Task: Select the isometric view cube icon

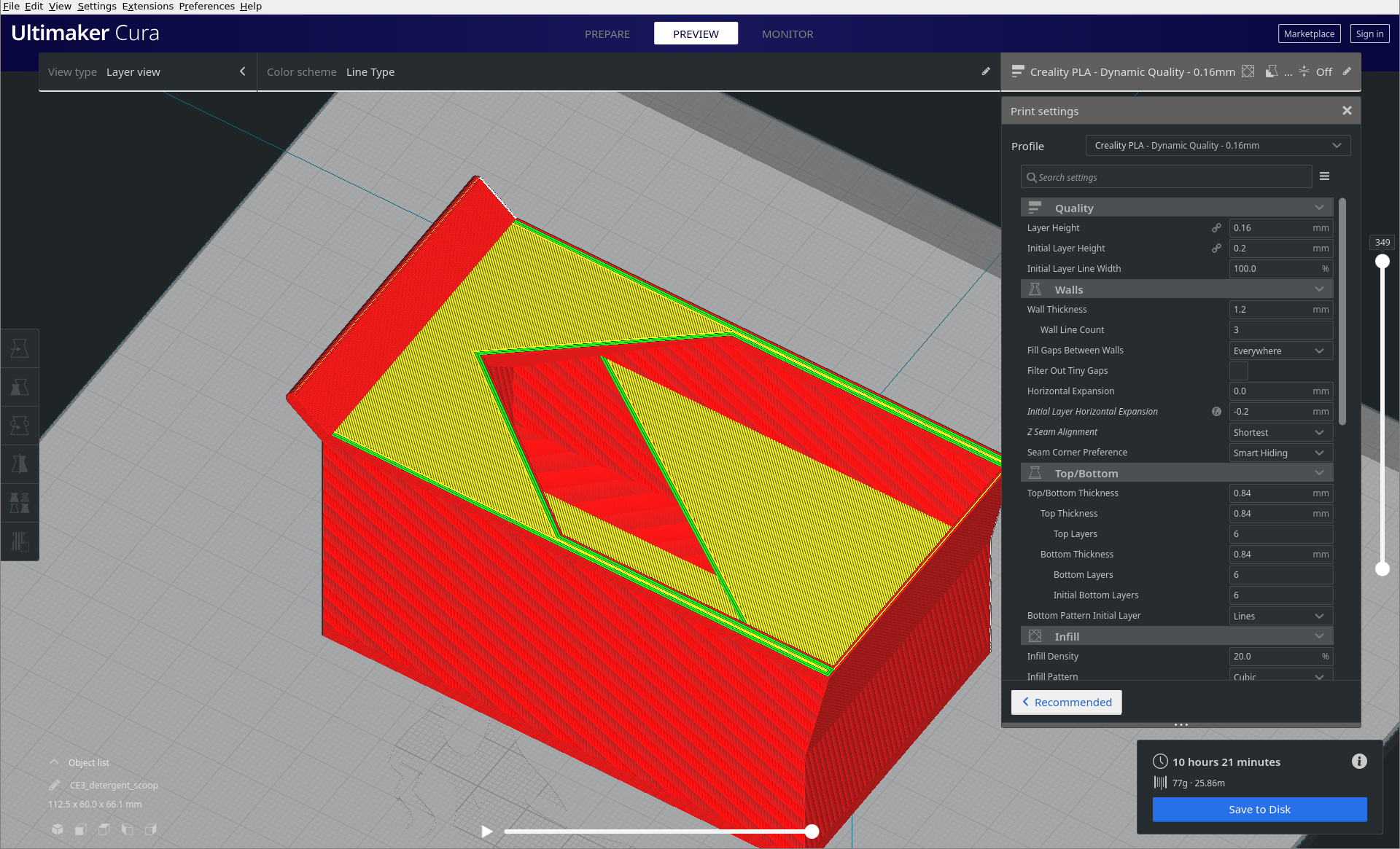Action: point(58,829)
